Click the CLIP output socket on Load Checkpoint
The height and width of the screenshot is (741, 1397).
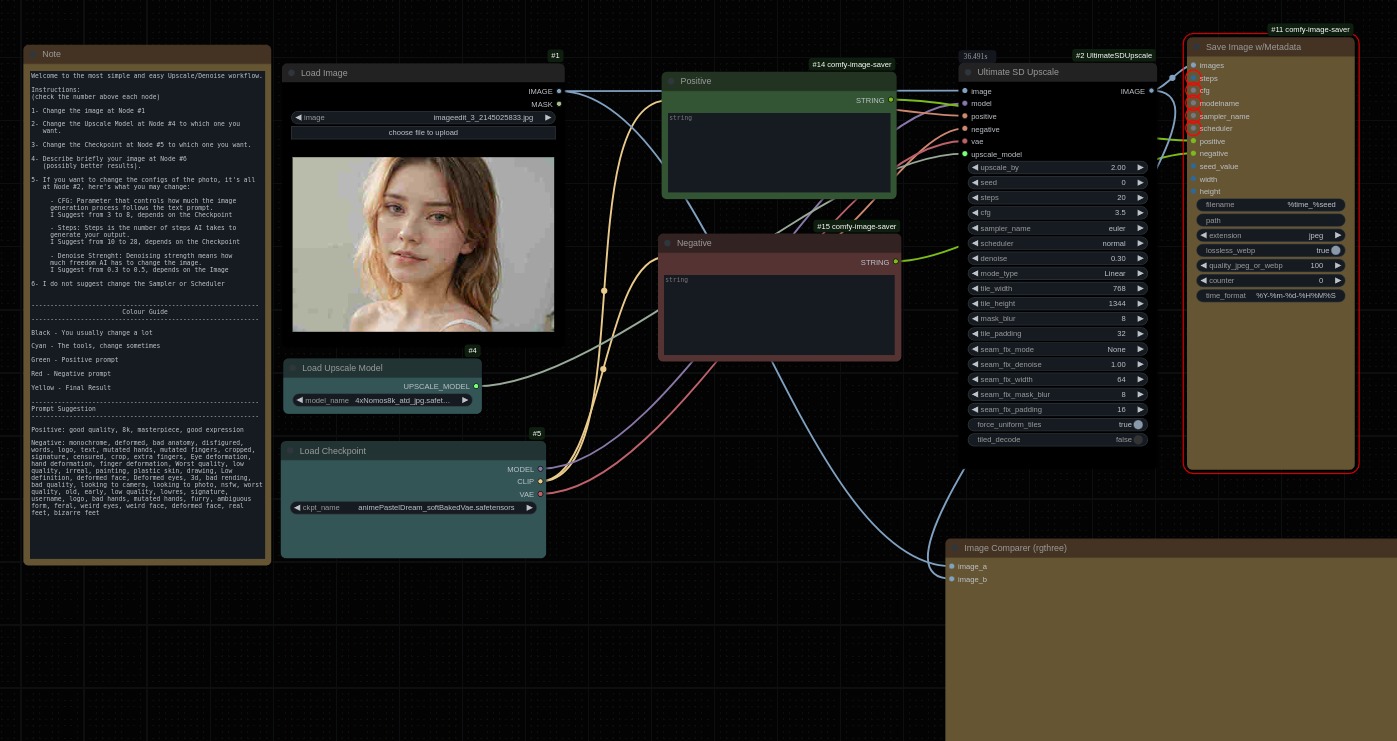click(x=541, y=481)
